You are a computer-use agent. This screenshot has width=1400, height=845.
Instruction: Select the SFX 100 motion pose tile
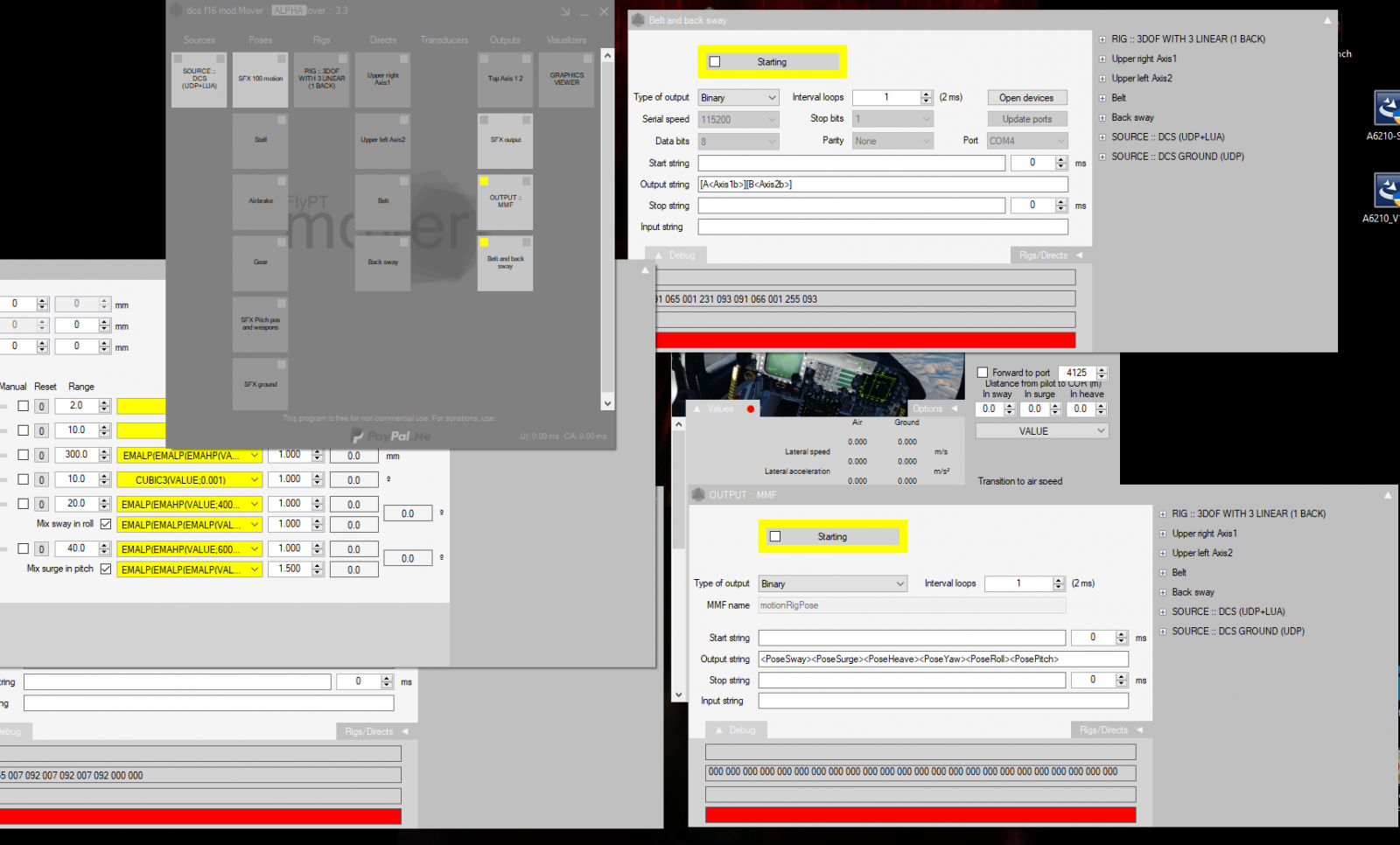click(x=261, y=80)
